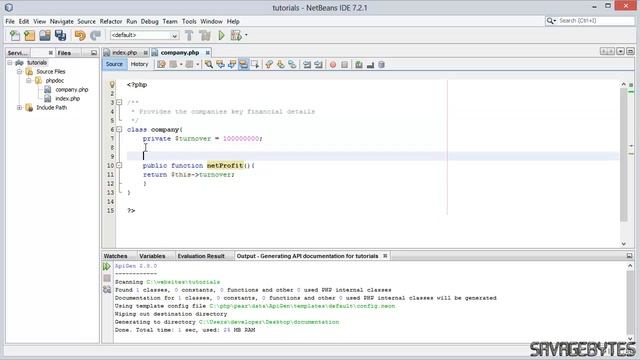Start Debug Project from main toolbar
This screenshot has width=640, height=360.
pos(236,36)
